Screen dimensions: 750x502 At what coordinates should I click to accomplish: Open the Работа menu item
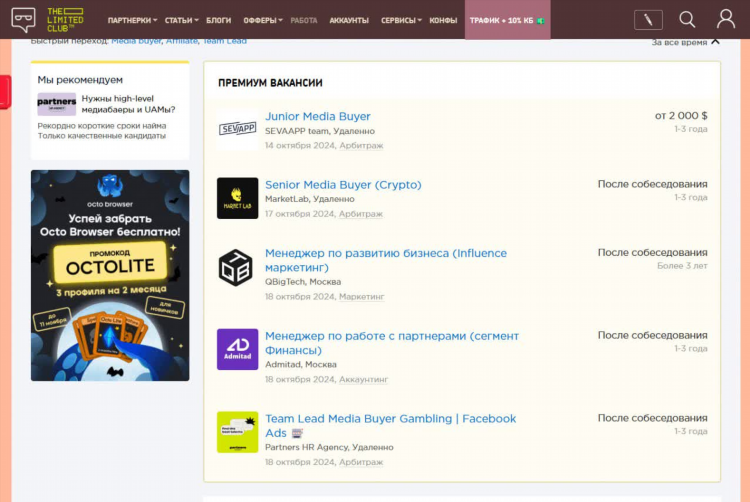pyautogui.click(x=304, y=21)
